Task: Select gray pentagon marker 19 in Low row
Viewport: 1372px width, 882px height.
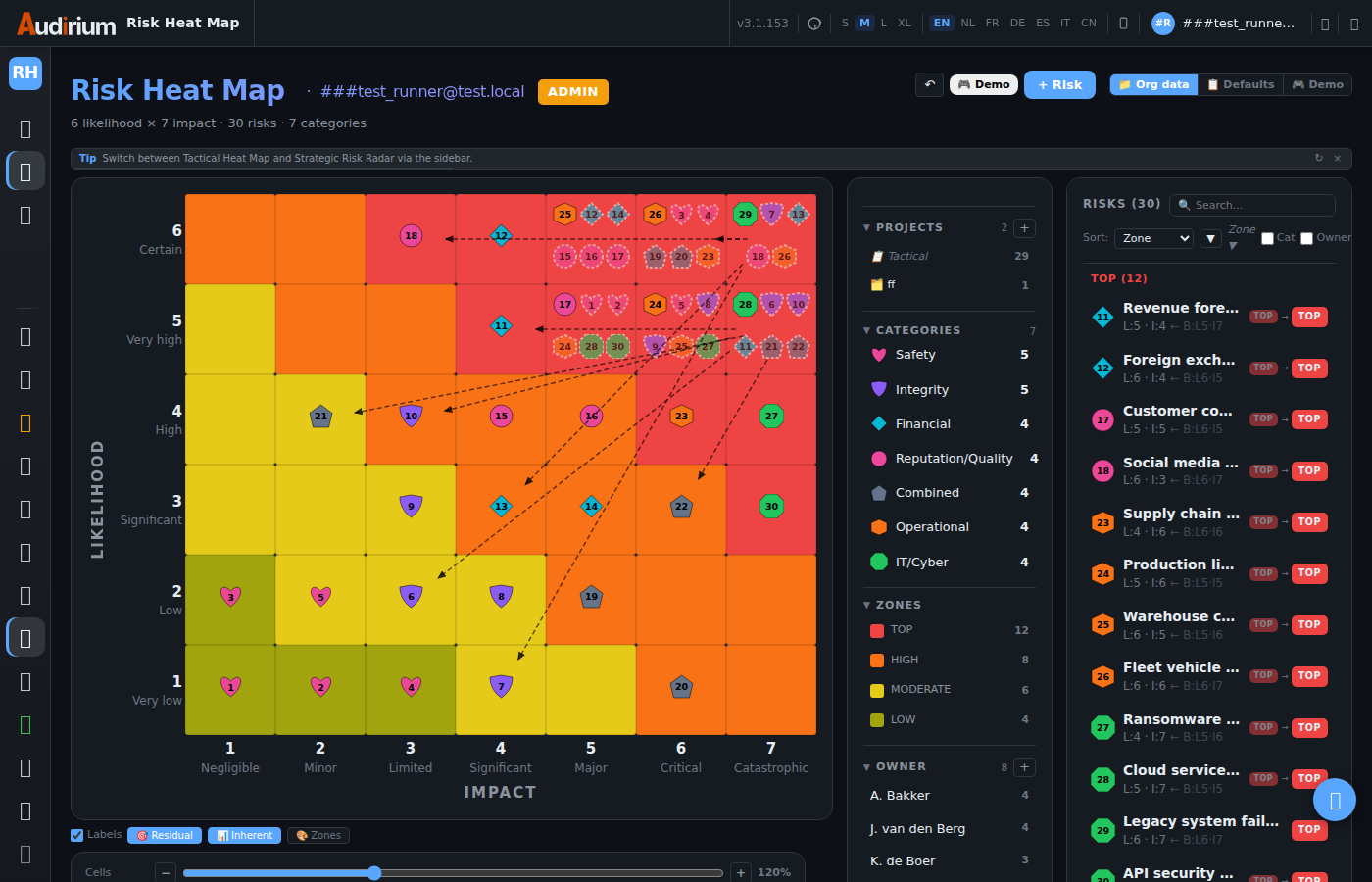Action: (591, 596)
